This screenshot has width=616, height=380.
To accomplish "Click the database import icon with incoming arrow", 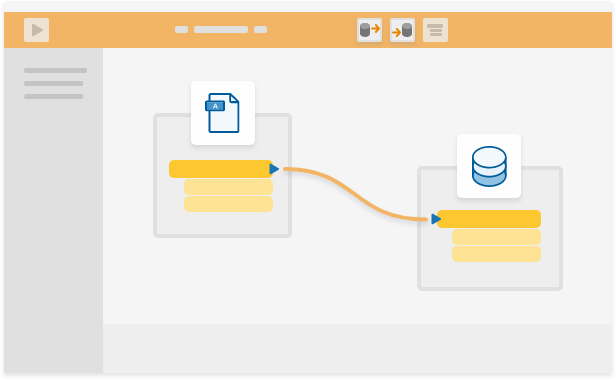I will tap(402, 30).
